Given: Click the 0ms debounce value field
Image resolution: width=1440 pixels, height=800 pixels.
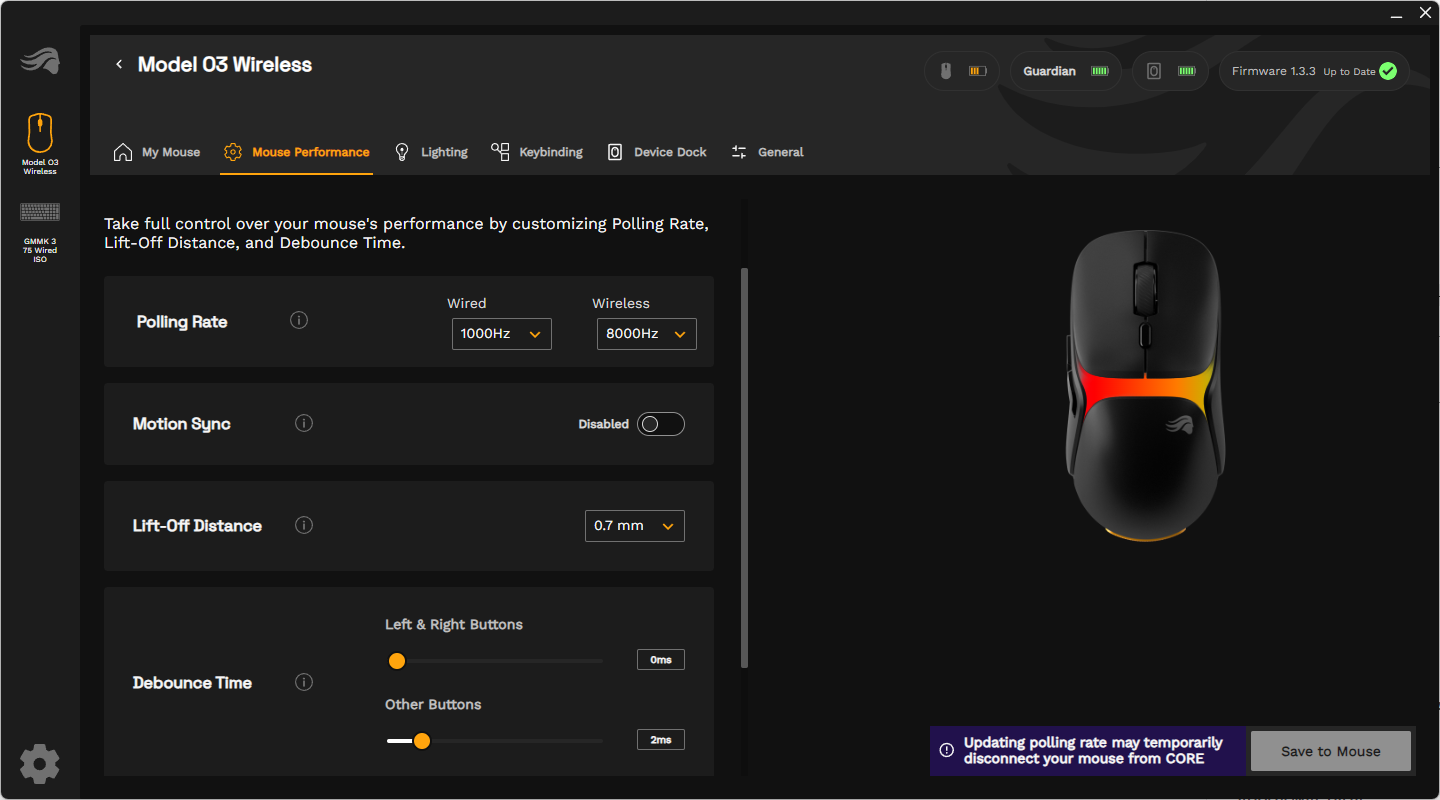Looking at the screenshot, I should point(661,660).
